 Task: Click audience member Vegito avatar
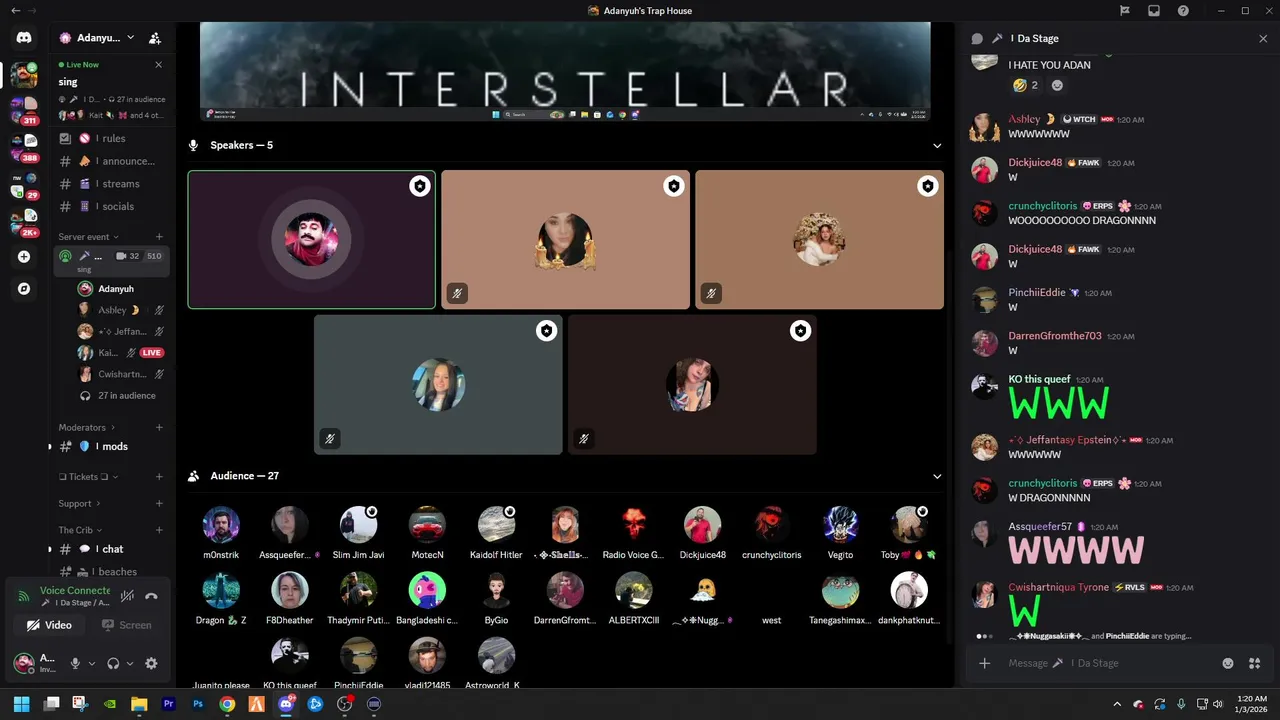[x=840, y=524]
